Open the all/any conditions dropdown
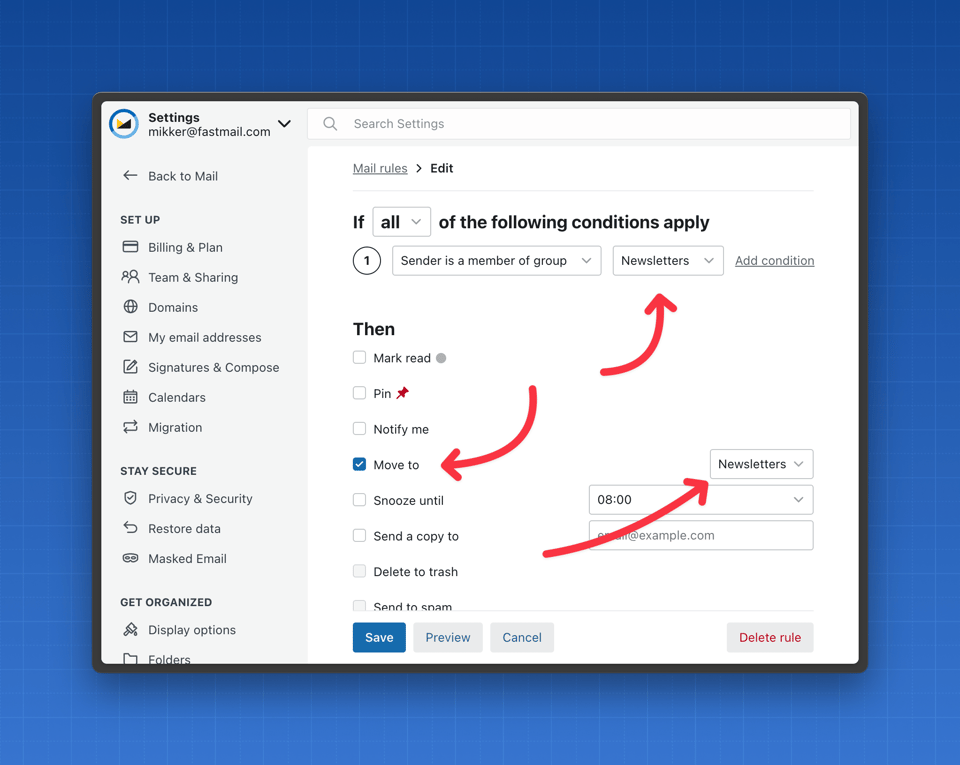960x765 pixels. [401, 222]
